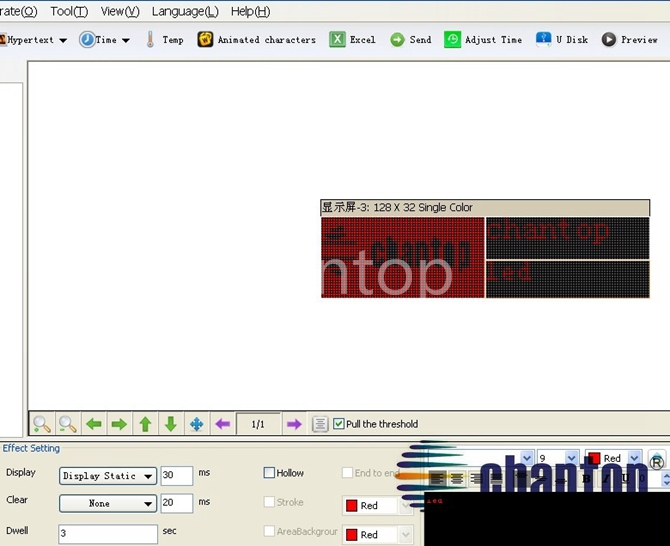Toggle the Stroke checkbox
Screen dimensions: 670x546
(269, 502)
